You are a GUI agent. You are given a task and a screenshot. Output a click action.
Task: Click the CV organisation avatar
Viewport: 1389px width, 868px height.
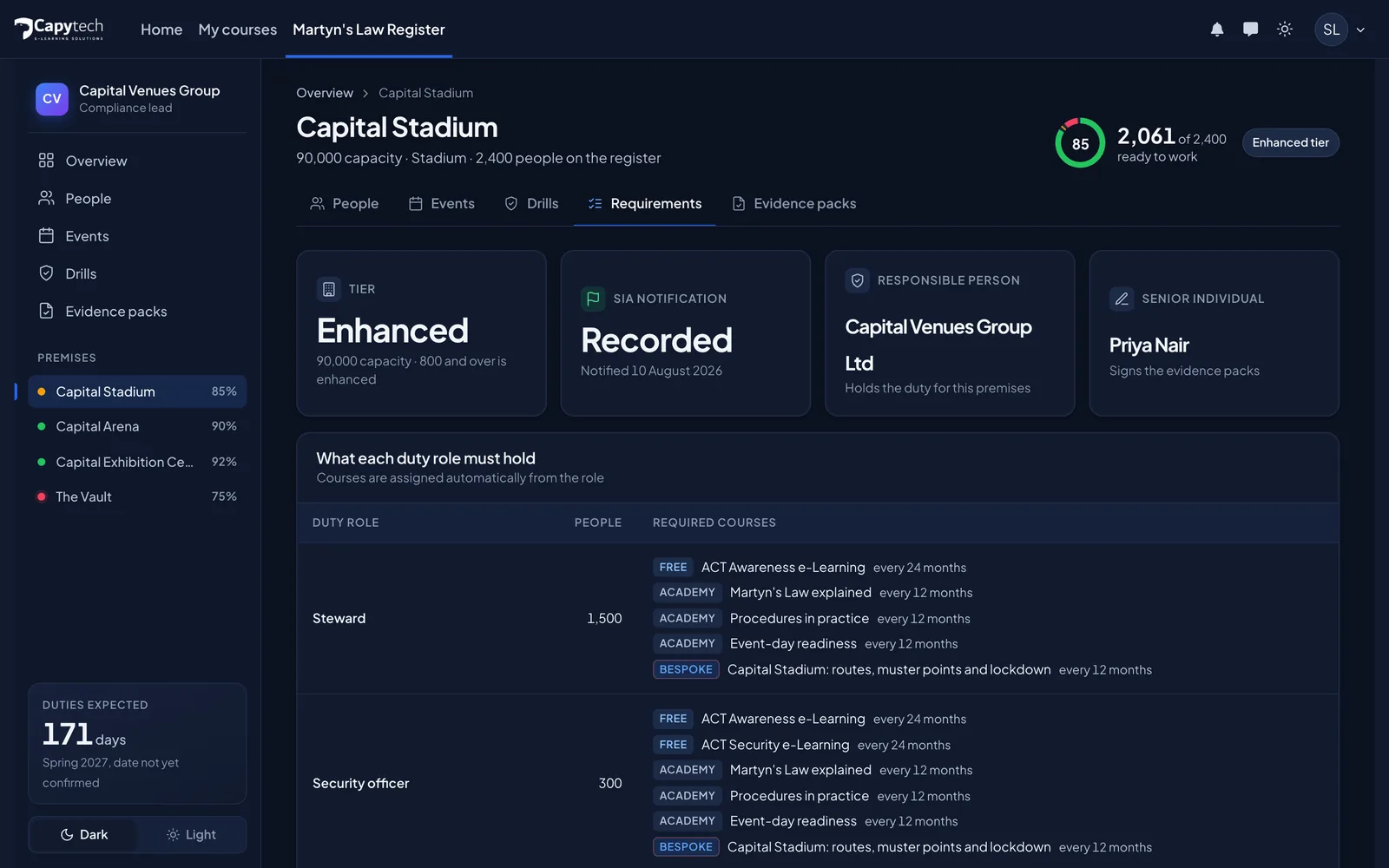[x=52, y=99]
